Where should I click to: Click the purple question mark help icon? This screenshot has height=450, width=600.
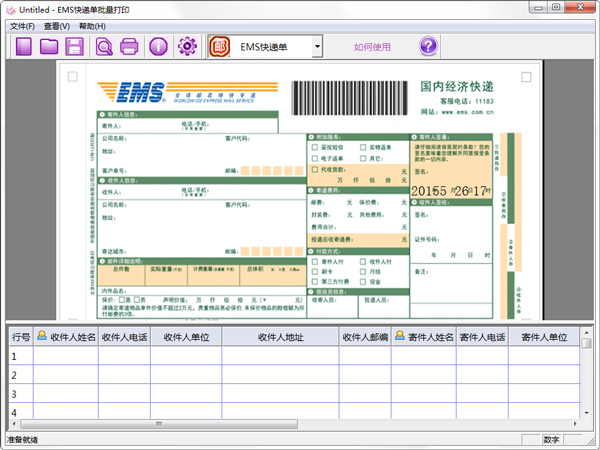coord(428,46)
